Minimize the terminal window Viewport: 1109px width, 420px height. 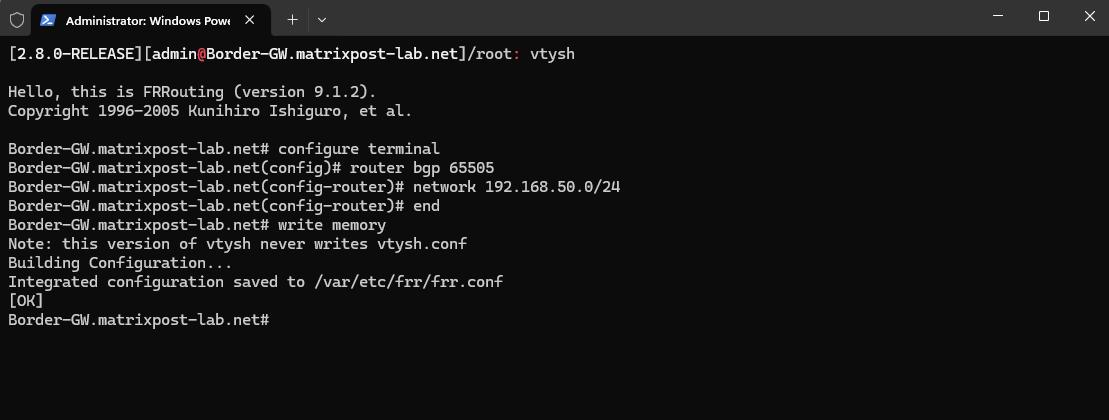(998, 16)
